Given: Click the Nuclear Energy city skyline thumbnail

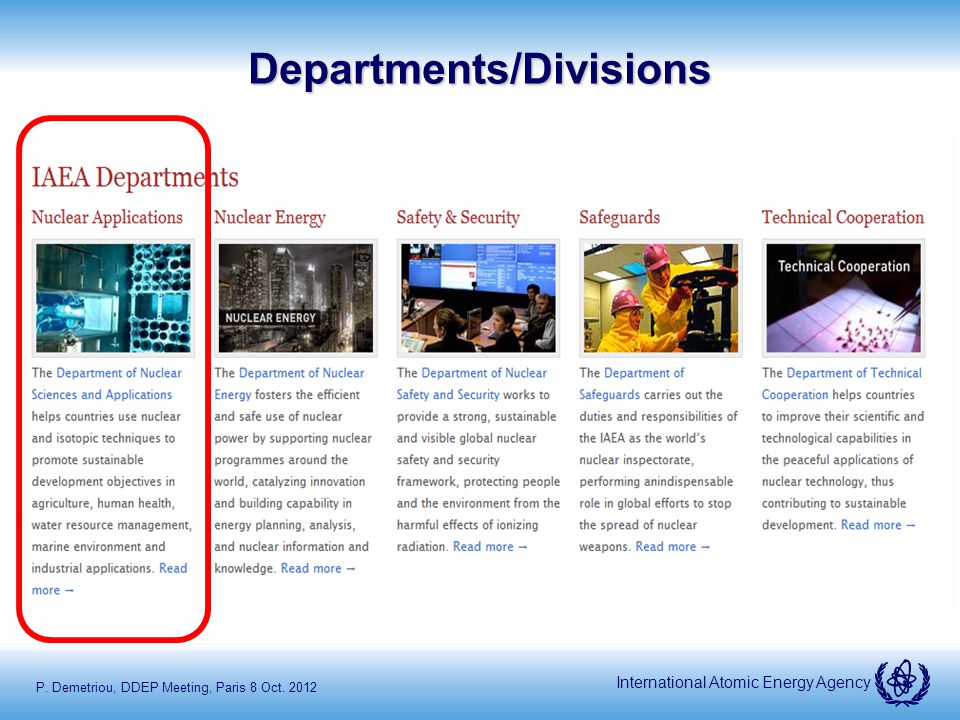Looking at the screenshot, I should pyautogui.click(x=296, y=298).
